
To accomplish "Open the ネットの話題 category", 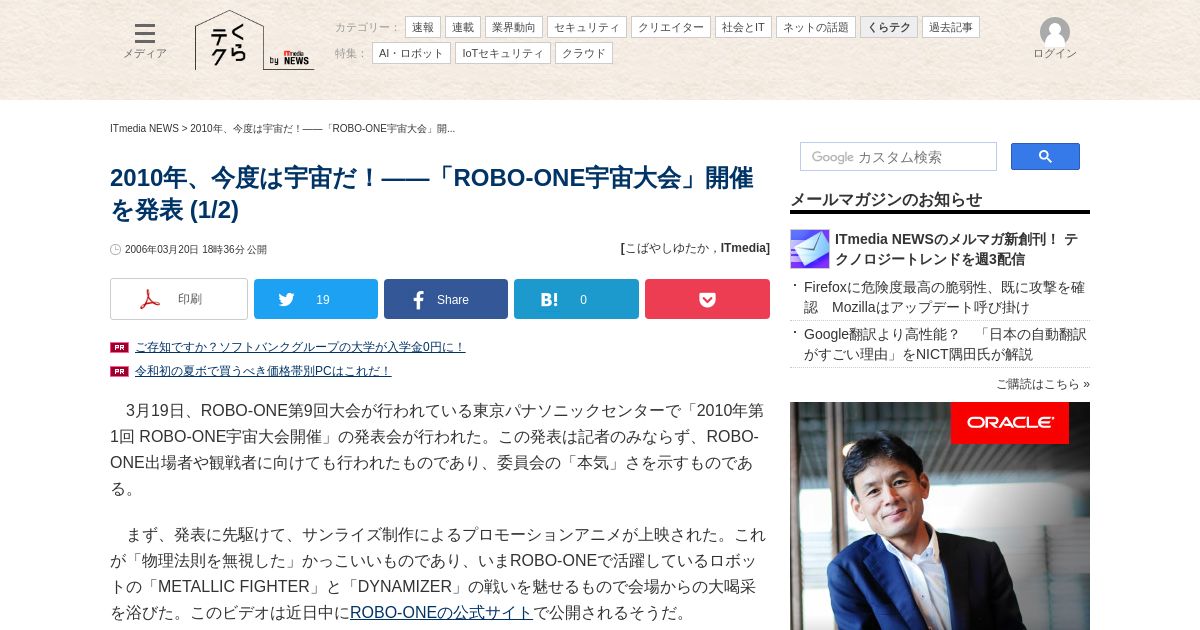I will 816,27.
